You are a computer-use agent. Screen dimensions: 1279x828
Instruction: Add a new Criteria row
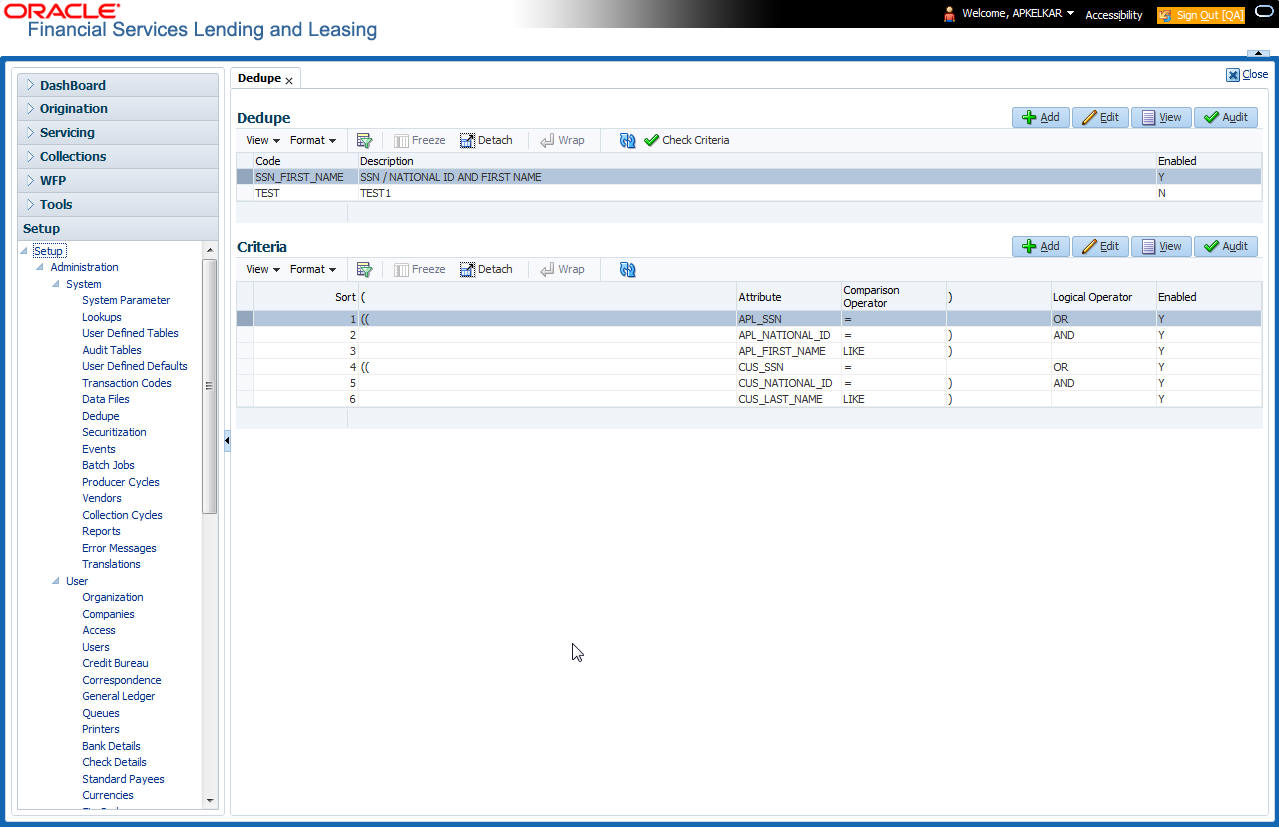point(1041,247)
